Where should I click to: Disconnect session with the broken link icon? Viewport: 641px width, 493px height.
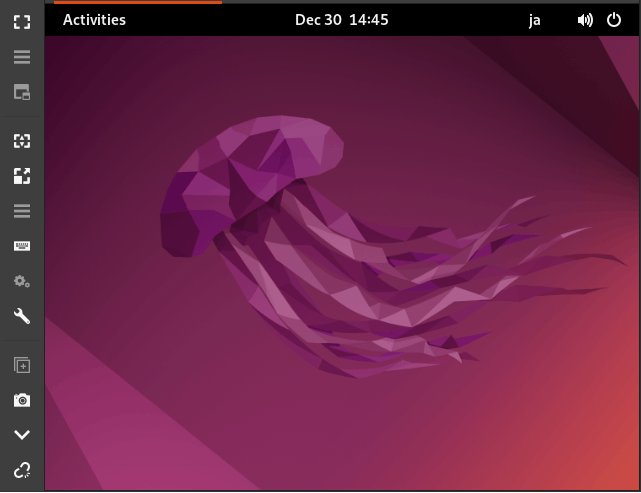pos(22,470)
